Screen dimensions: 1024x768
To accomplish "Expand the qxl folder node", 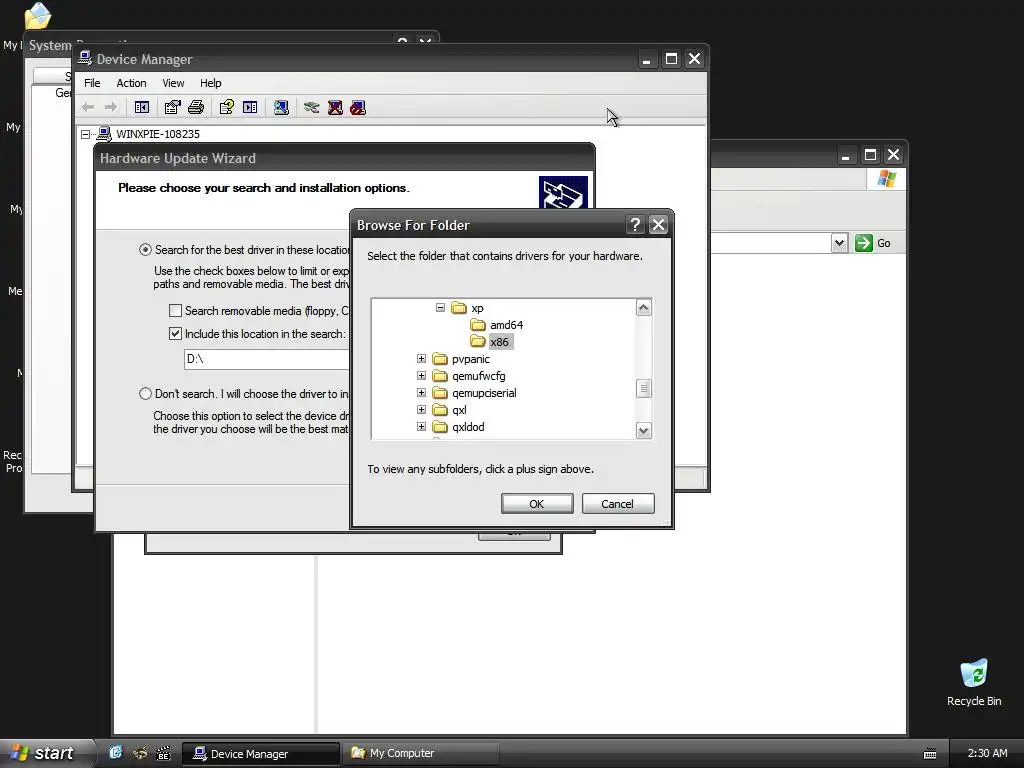I will pos(421,409).
